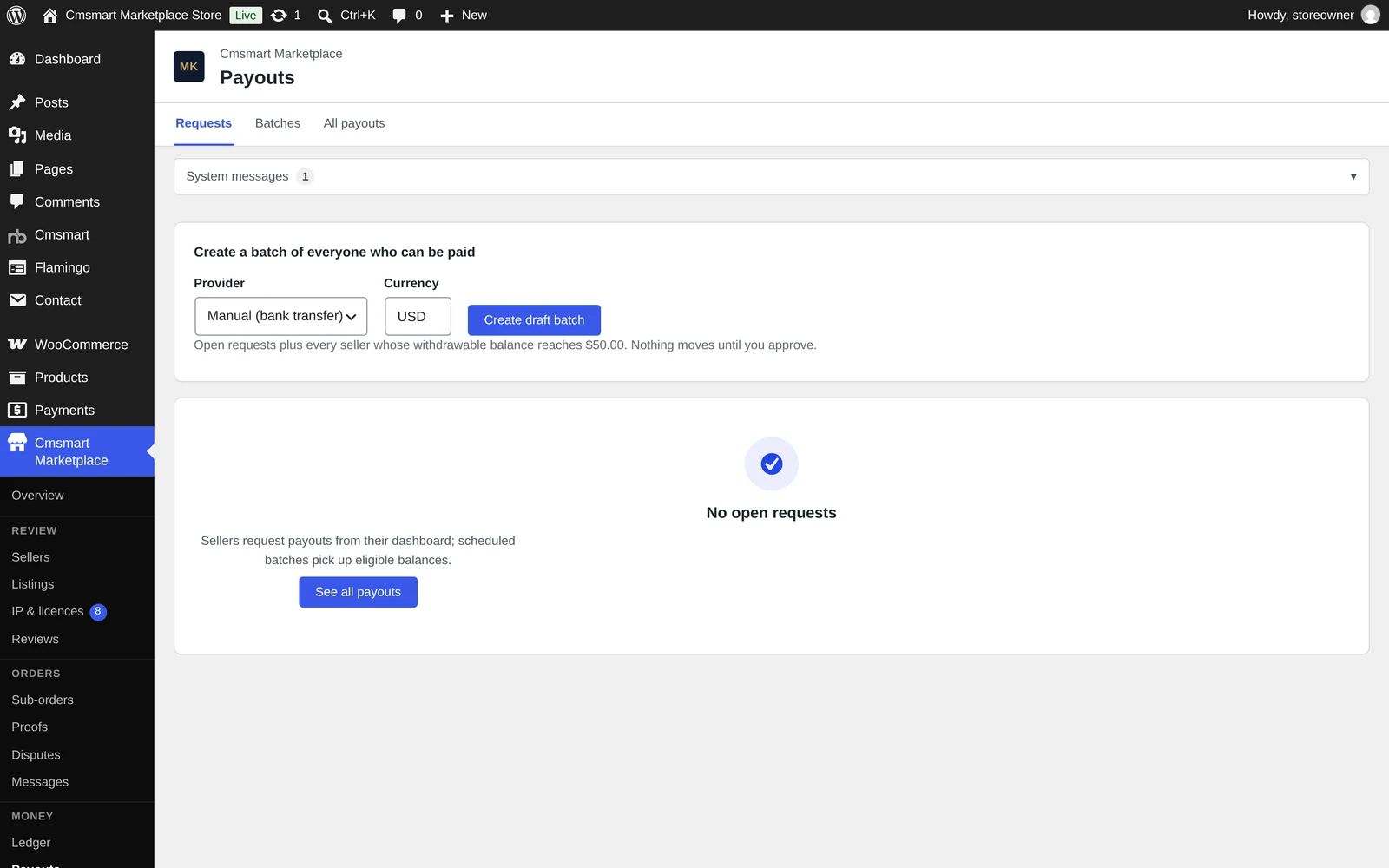Click the Media icon in sidebar
This screenshot has height=868, width=1389.
[17, 135]
